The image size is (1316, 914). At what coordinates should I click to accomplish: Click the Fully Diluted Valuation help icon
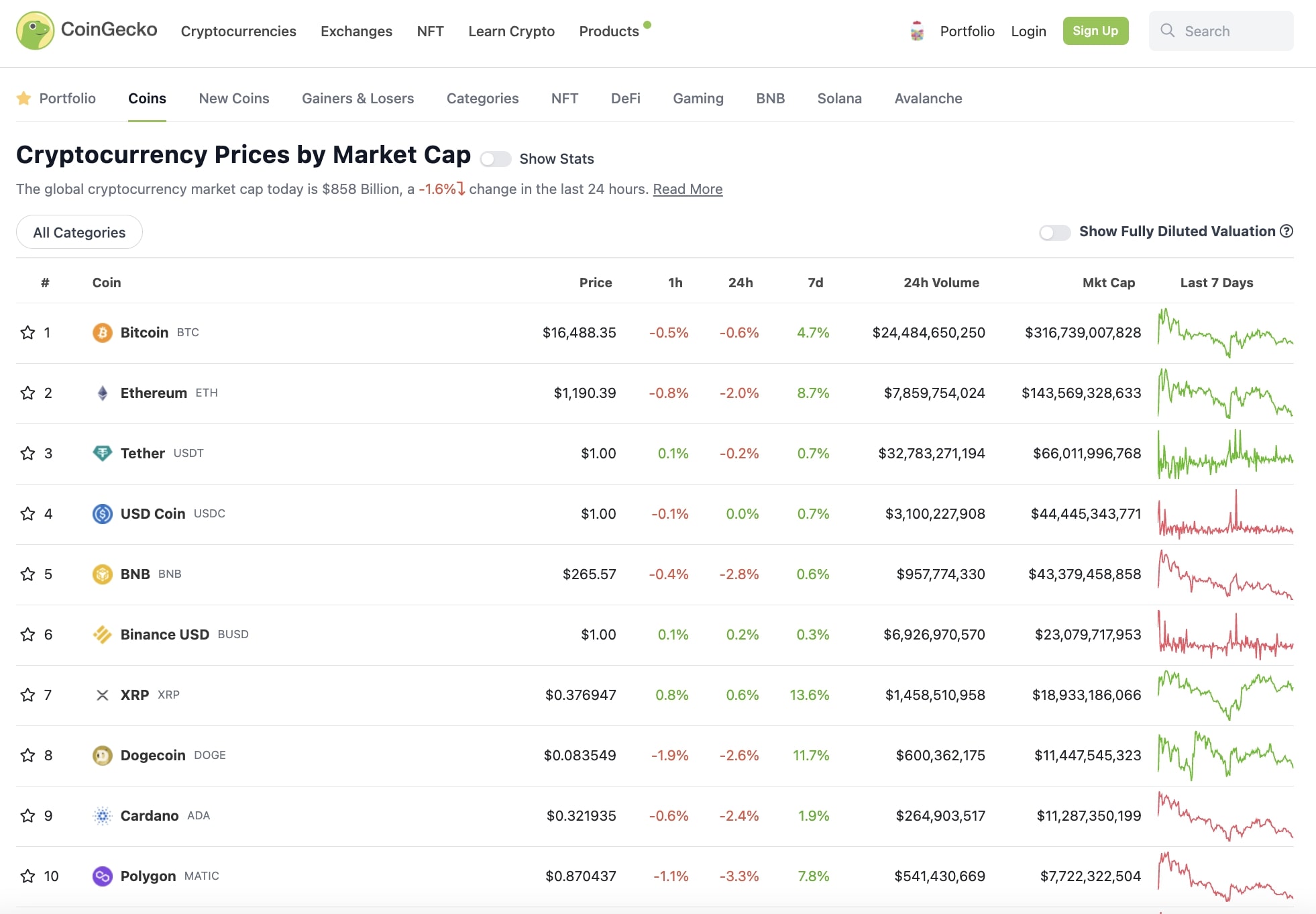(1286, 231)
